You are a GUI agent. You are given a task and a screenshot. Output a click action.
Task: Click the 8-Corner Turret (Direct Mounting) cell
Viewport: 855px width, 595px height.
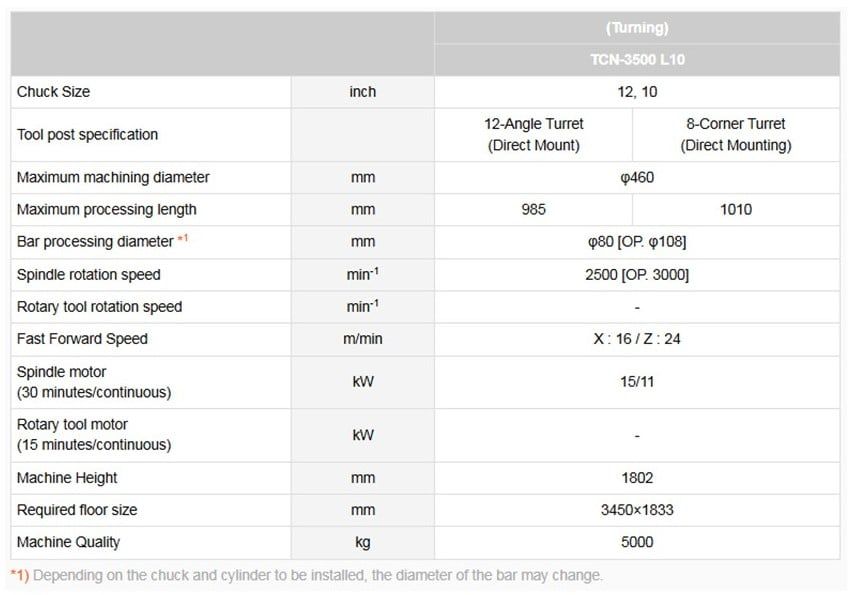[x=736, y=135]
